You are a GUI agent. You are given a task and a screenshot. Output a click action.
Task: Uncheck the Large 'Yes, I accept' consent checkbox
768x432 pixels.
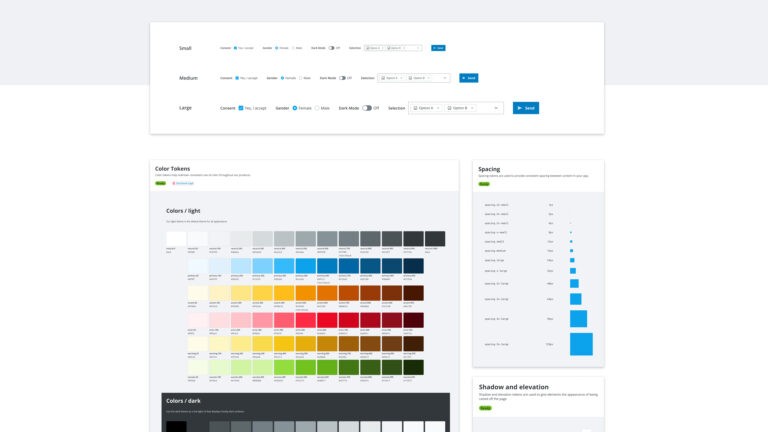pos(241,108)
